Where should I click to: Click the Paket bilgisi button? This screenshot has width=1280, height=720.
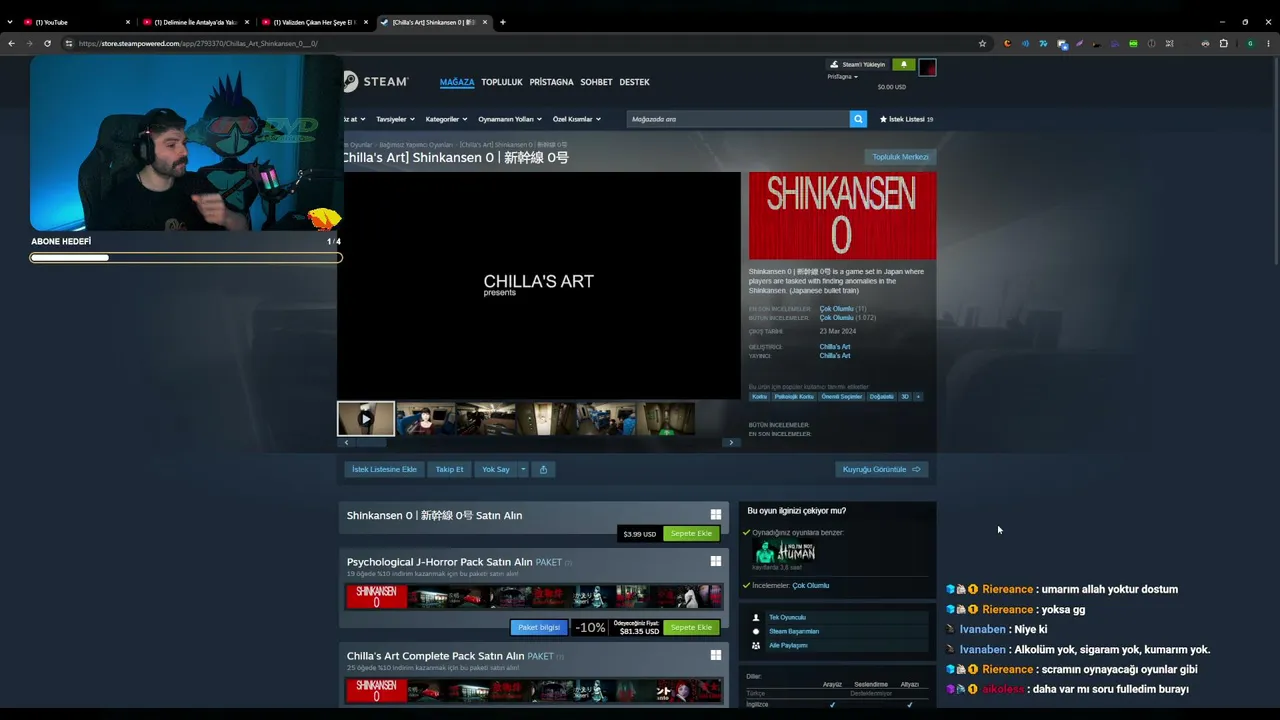click(x=539, y=627)
